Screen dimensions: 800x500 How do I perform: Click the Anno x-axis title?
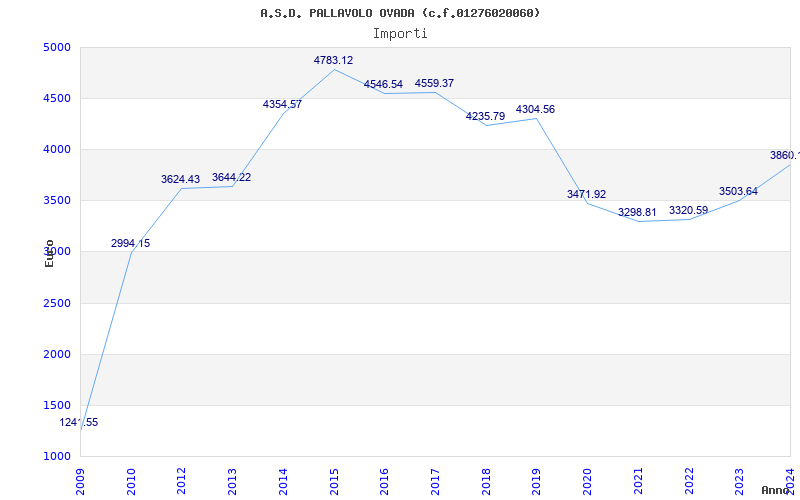pyautogui.click(x=776, y=490)
